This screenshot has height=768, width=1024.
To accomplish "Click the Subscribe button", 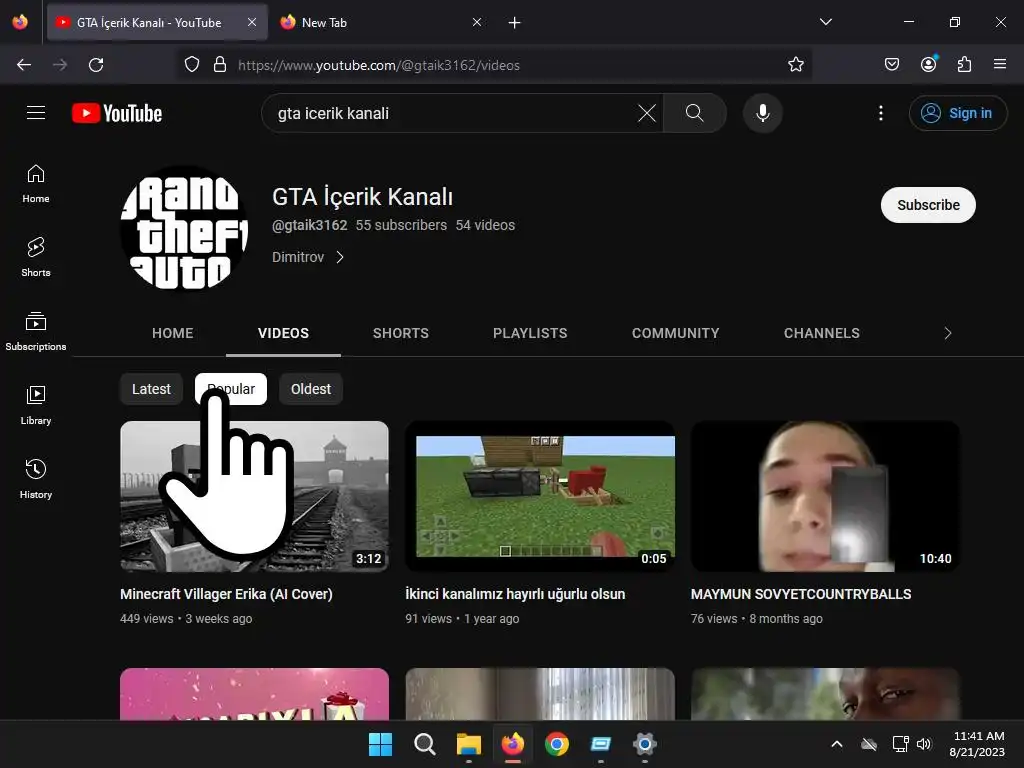I will pyautogui.click(x=928, y=205).
